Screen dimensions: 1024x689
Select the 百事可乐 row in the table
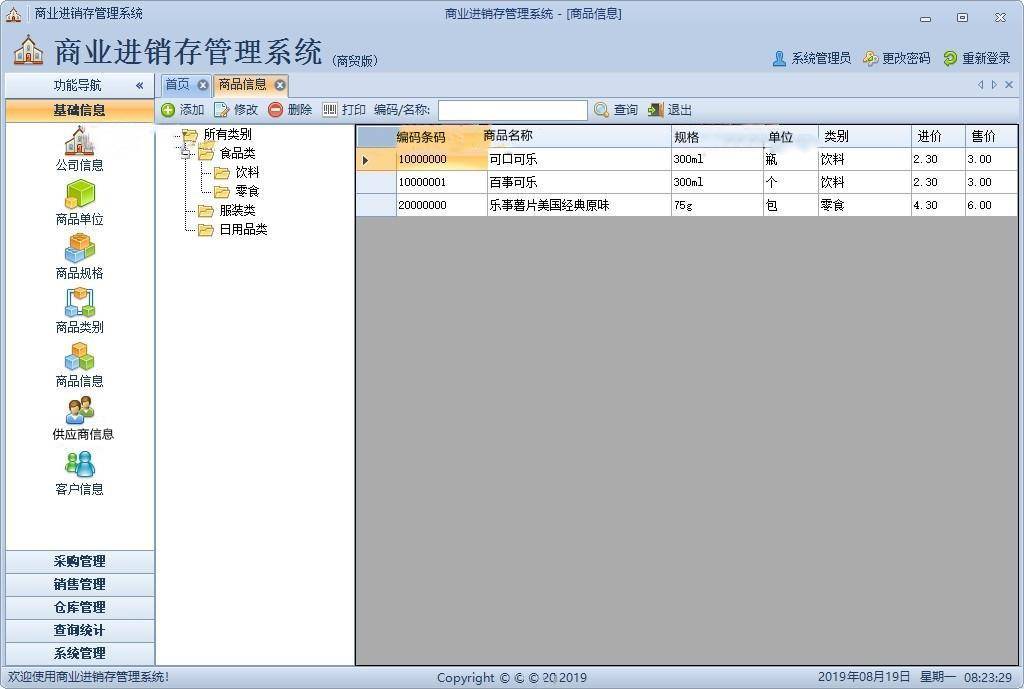[512, 182]
